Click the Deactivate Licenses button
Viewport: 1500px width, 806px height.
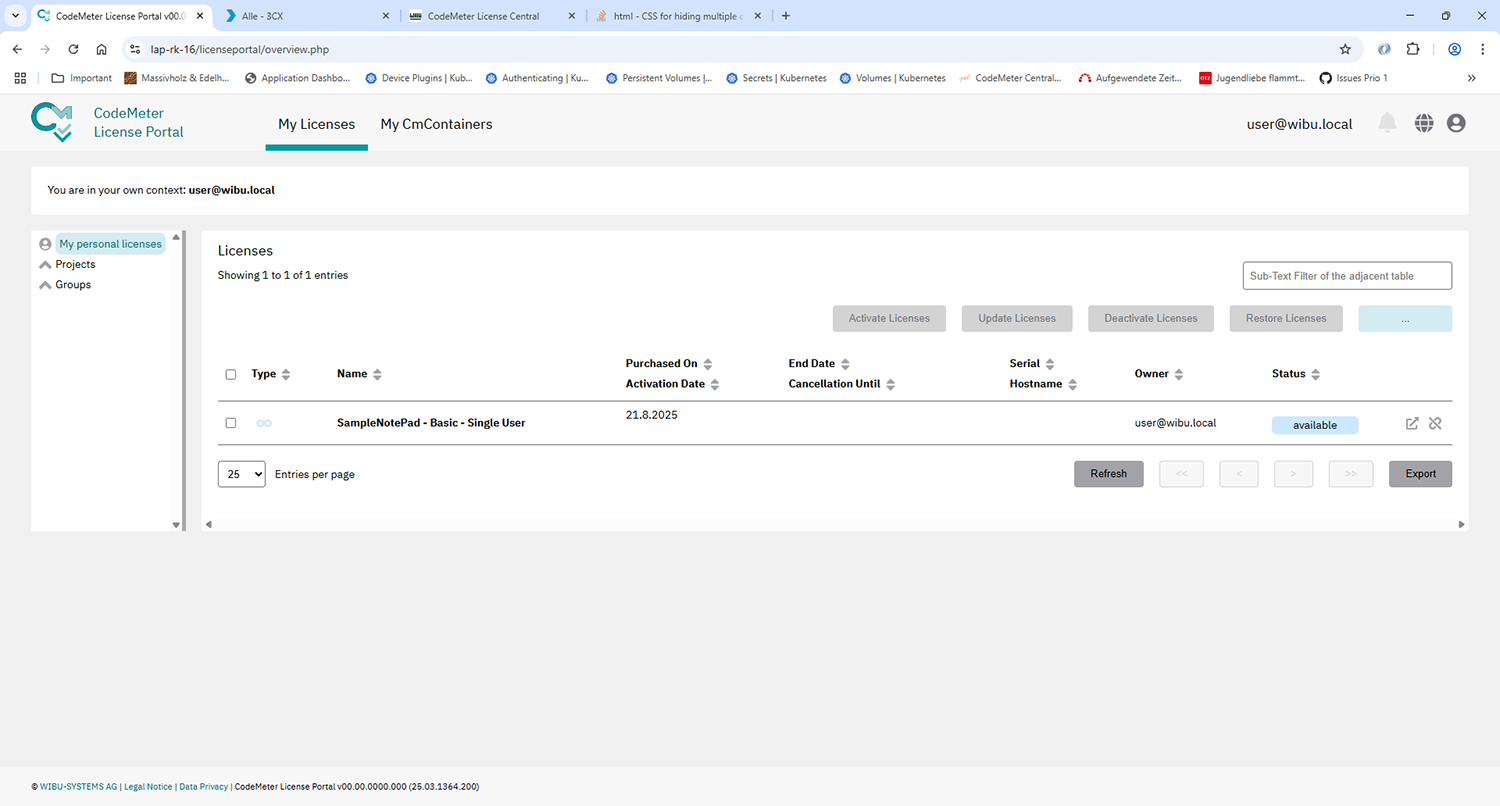pyautogui.click(x=1151, y=318)
